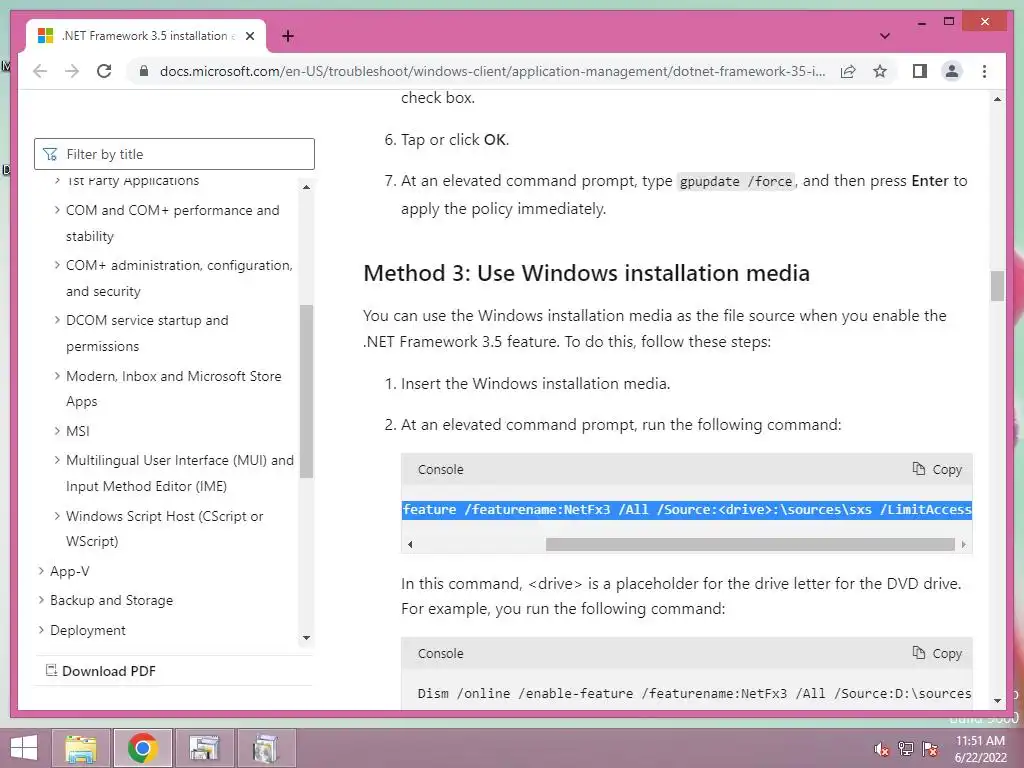Expand the MSI node
Viewport: 1024px width, 768px height.
coord(57,431)
